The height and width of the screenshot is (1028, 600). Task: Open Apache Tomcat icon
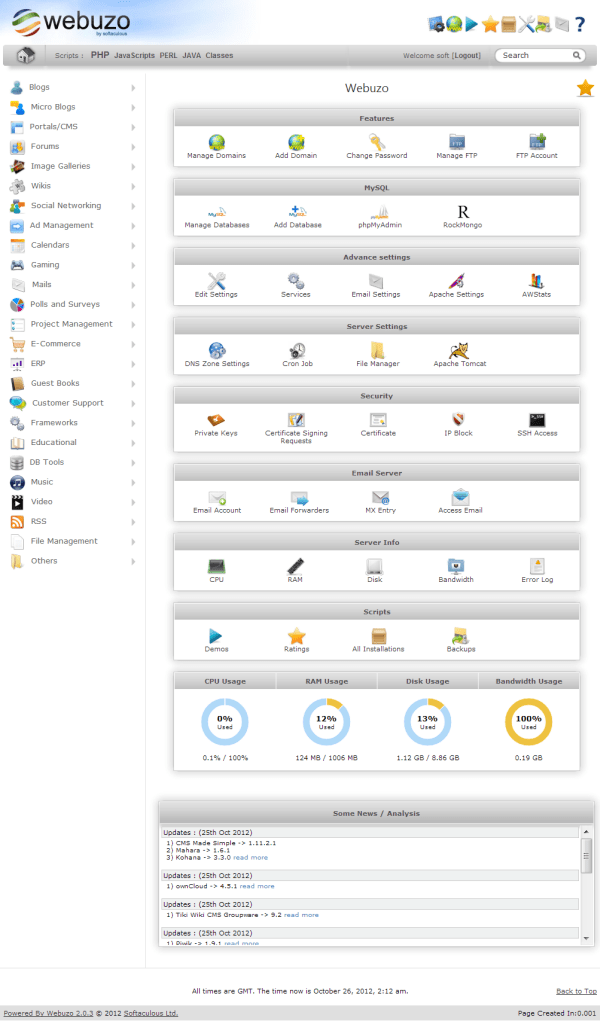click(459, 350)
